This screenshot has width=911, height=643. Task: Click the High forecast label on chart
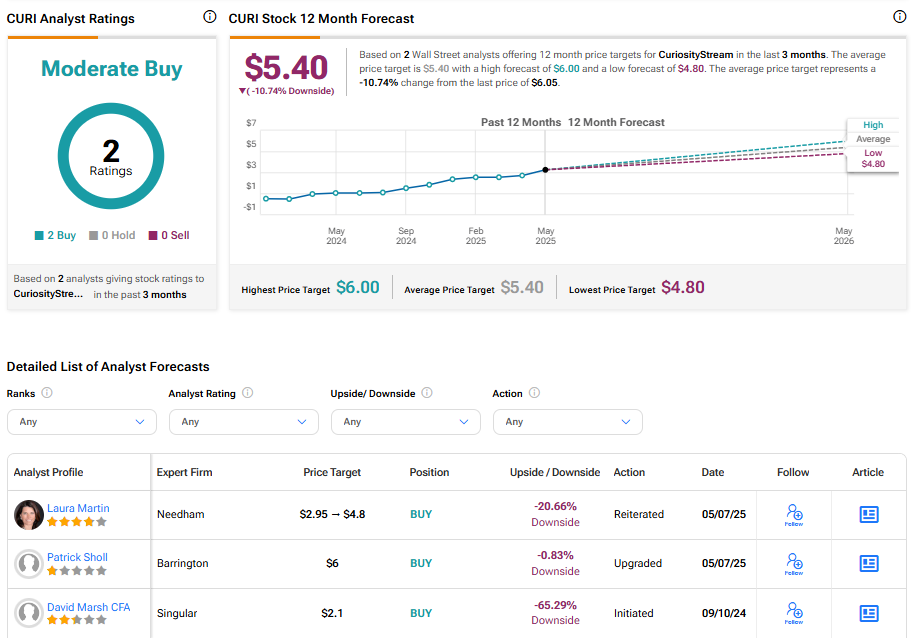click(x=873, y=125)
